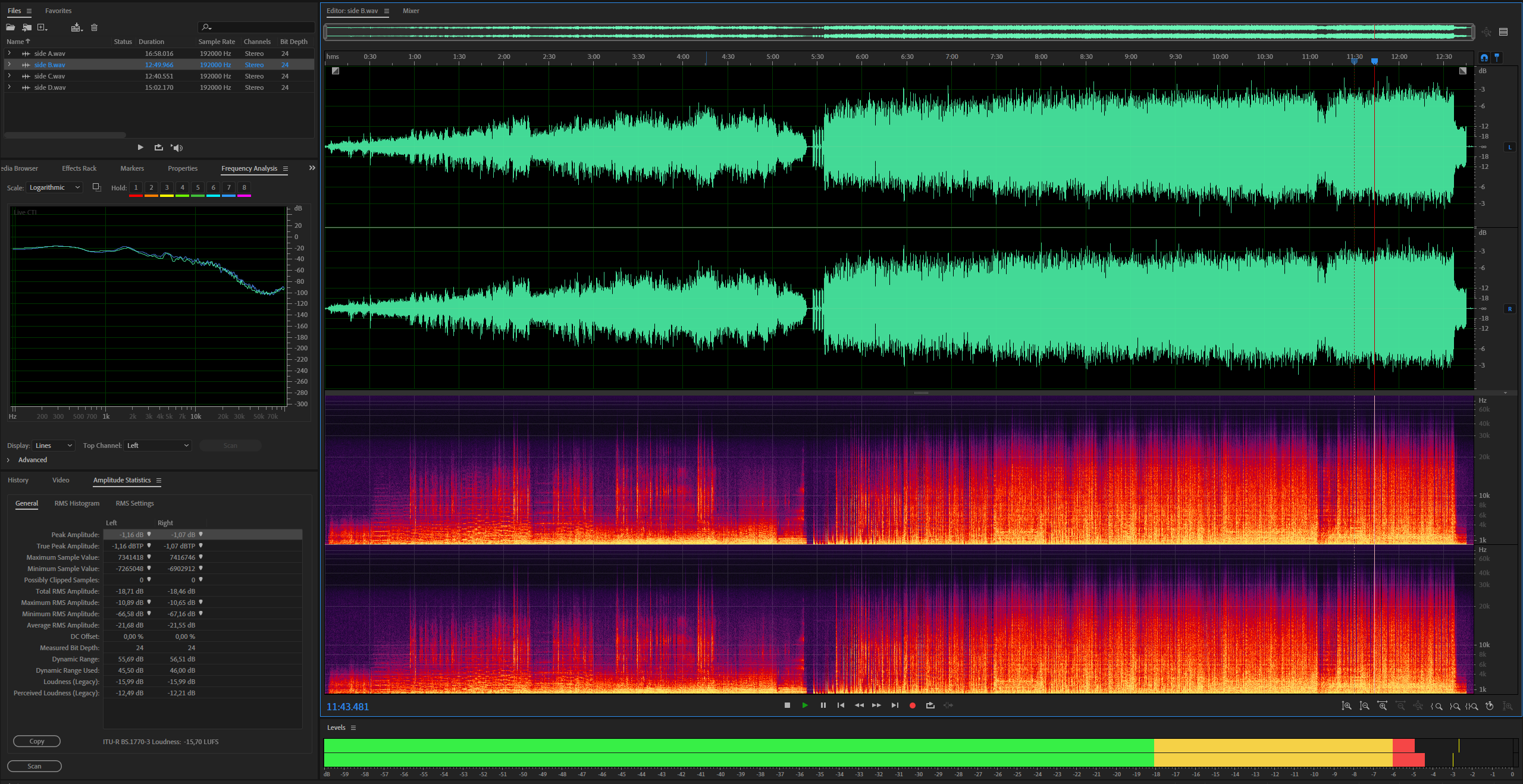Click the Zoom In at In Point icon

point(1436,706)
